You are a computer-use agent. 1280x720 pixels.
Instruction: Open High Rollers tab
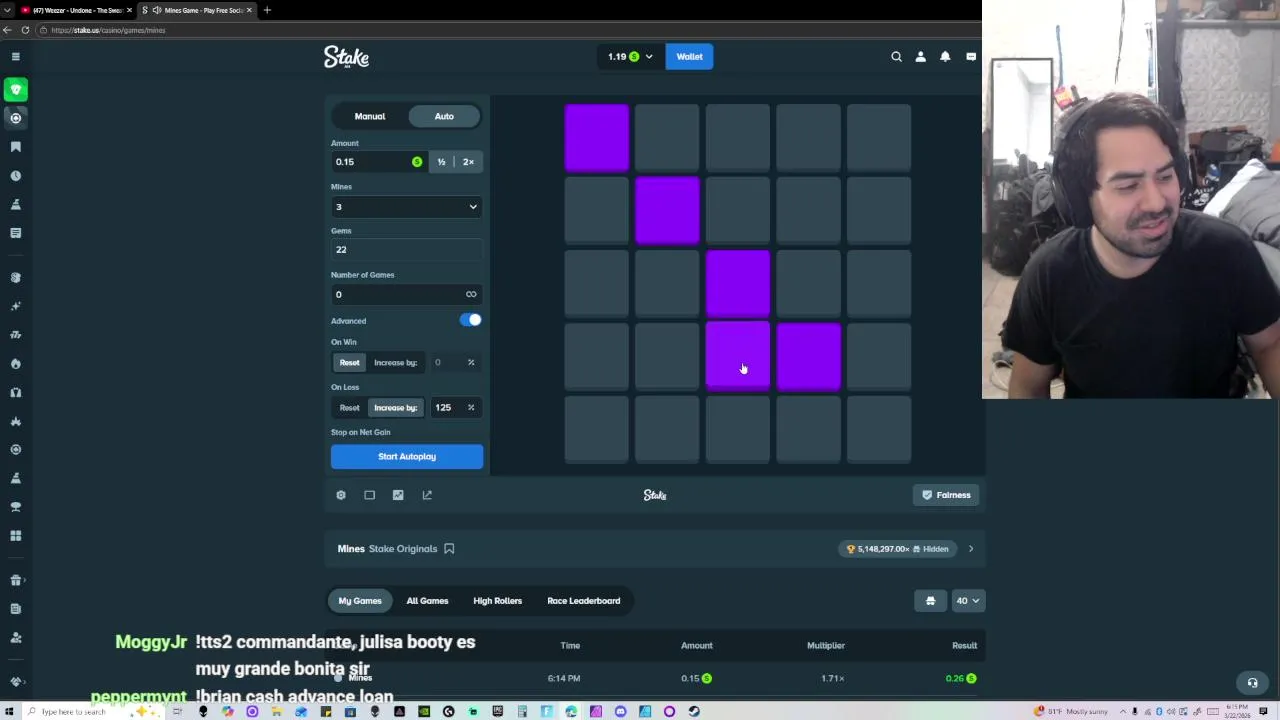(x=497, y=601)
